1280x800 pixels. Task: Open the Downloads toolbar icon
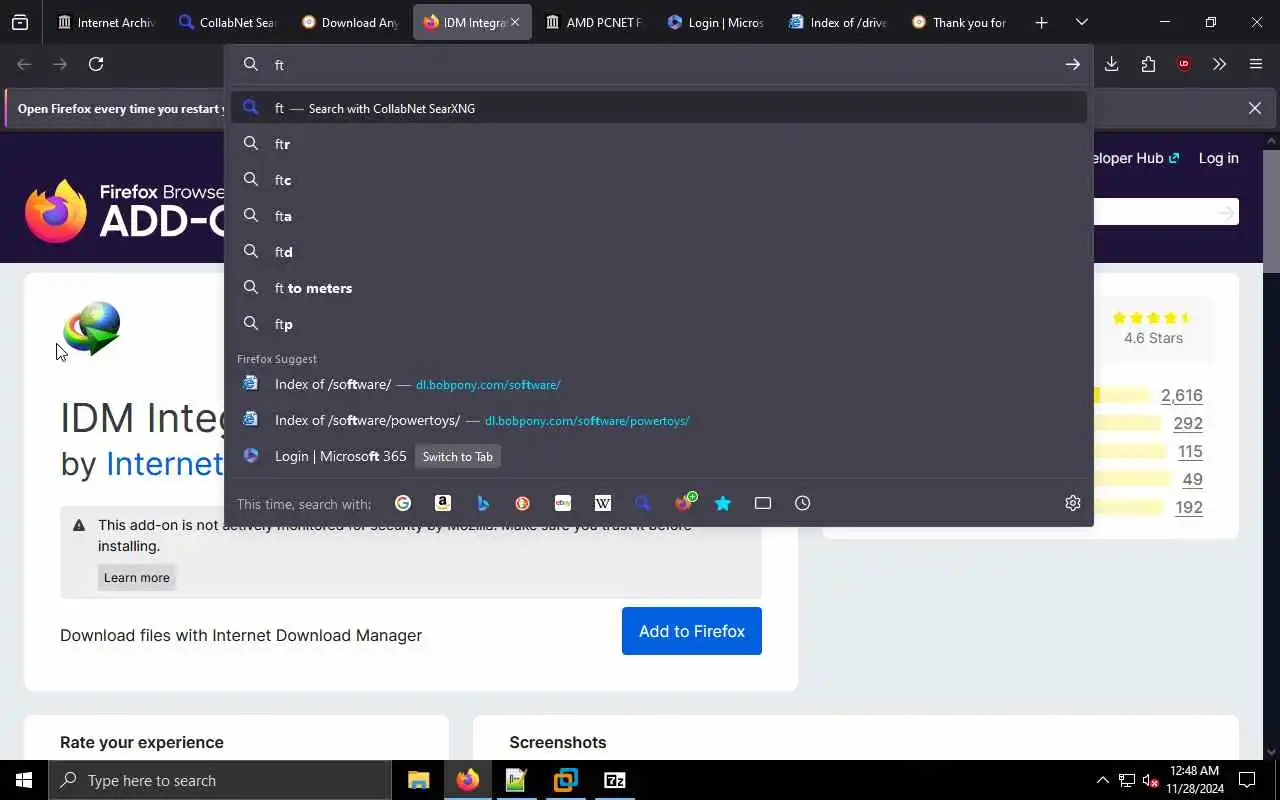pyautogui.click(x=1111, y=64)
